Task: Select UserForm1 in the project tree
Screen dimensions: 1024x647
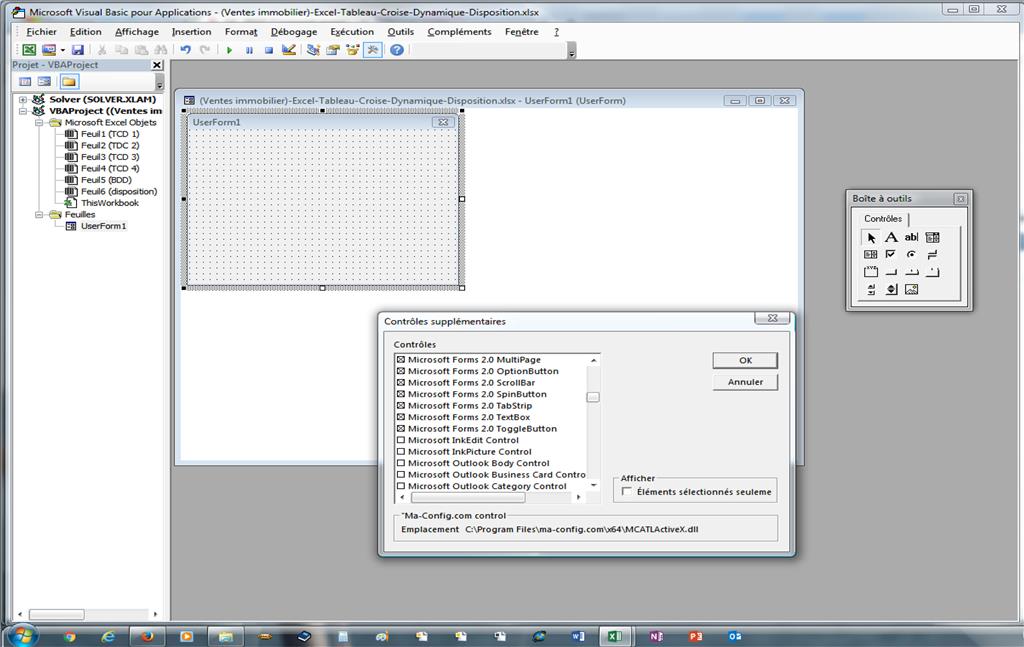Action: [103, 226]
